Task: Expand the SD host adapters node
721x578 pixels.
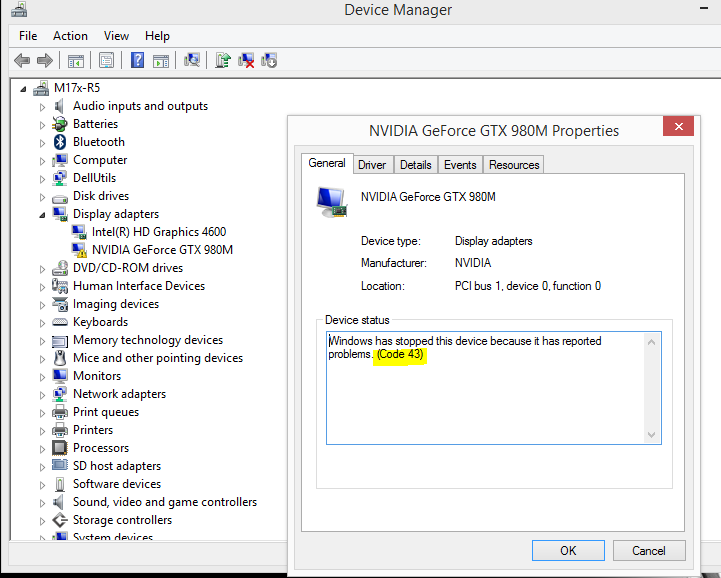Action: point(42,467)
